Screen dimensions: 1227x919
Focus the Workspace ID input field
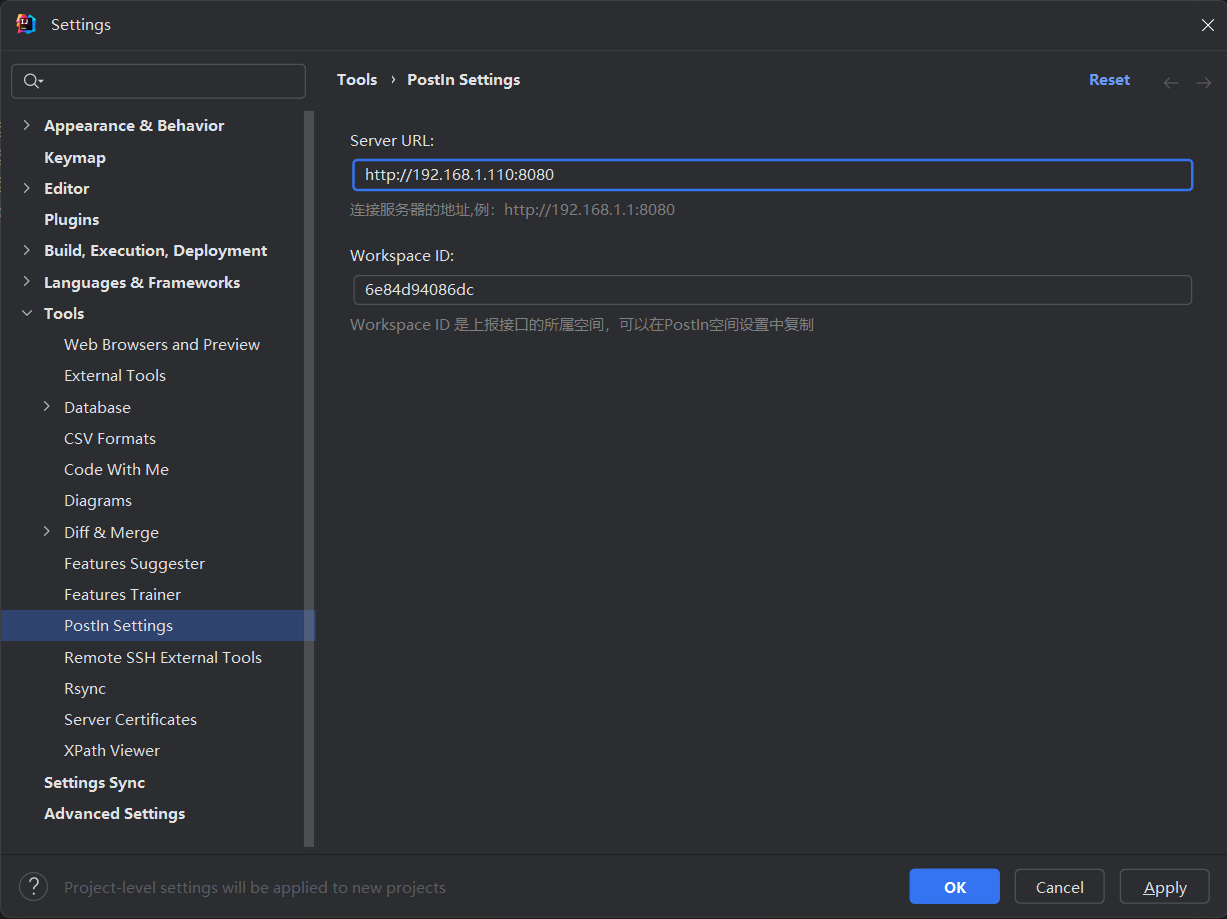click(772, 290)
